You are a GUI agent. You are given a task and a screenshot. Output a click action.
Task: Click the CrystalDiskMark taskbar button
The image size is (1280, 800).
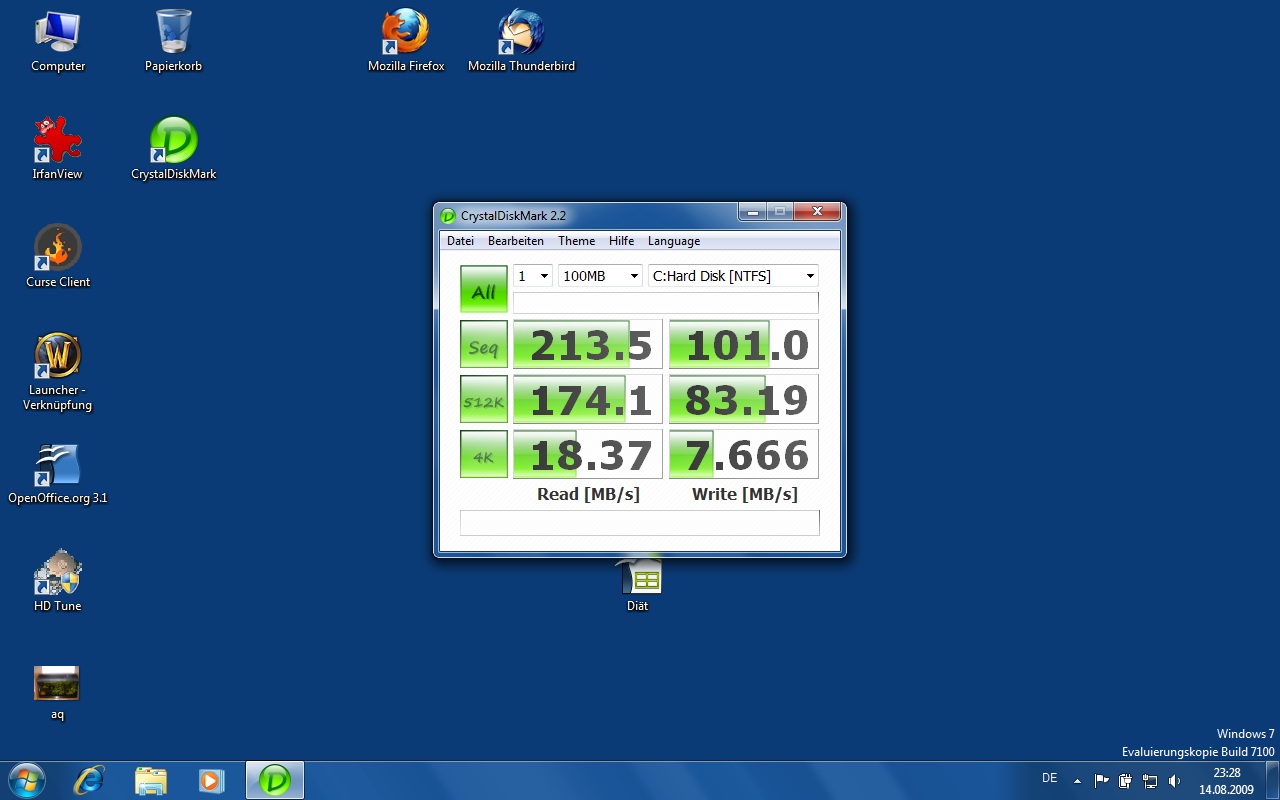point(275,781)
